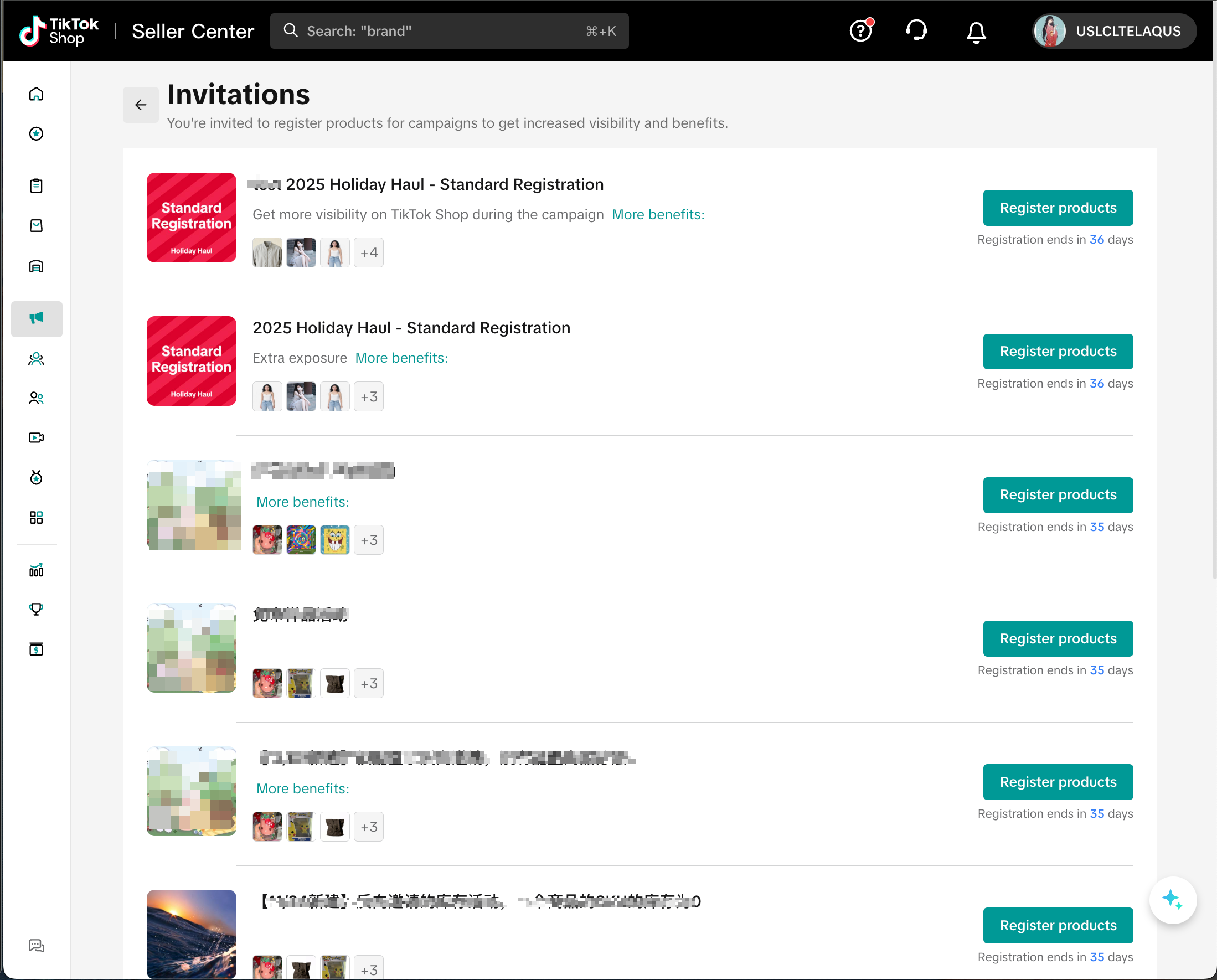1217x980 pixels.
Task: Click the SpongeBob product thumbnail
Action: (x=335, y=540)
